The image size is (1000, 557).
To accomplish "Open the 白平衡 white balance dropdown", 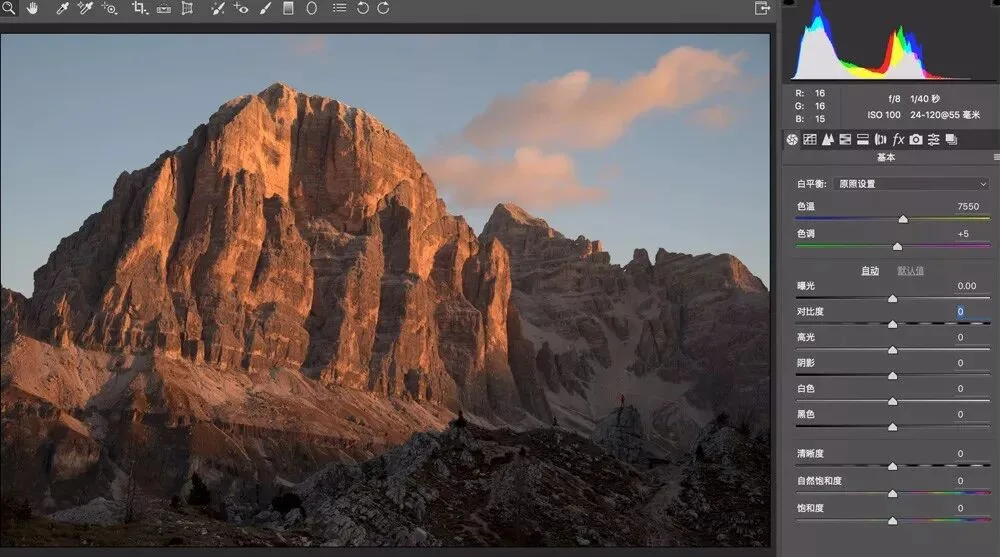I will pyautogui.click(x=911, y=184).
